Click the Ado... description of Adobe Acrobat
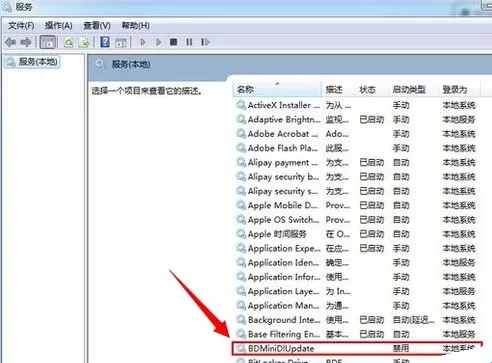The width and height of the screenshot is (492, 363). click(x=337, y=134)
